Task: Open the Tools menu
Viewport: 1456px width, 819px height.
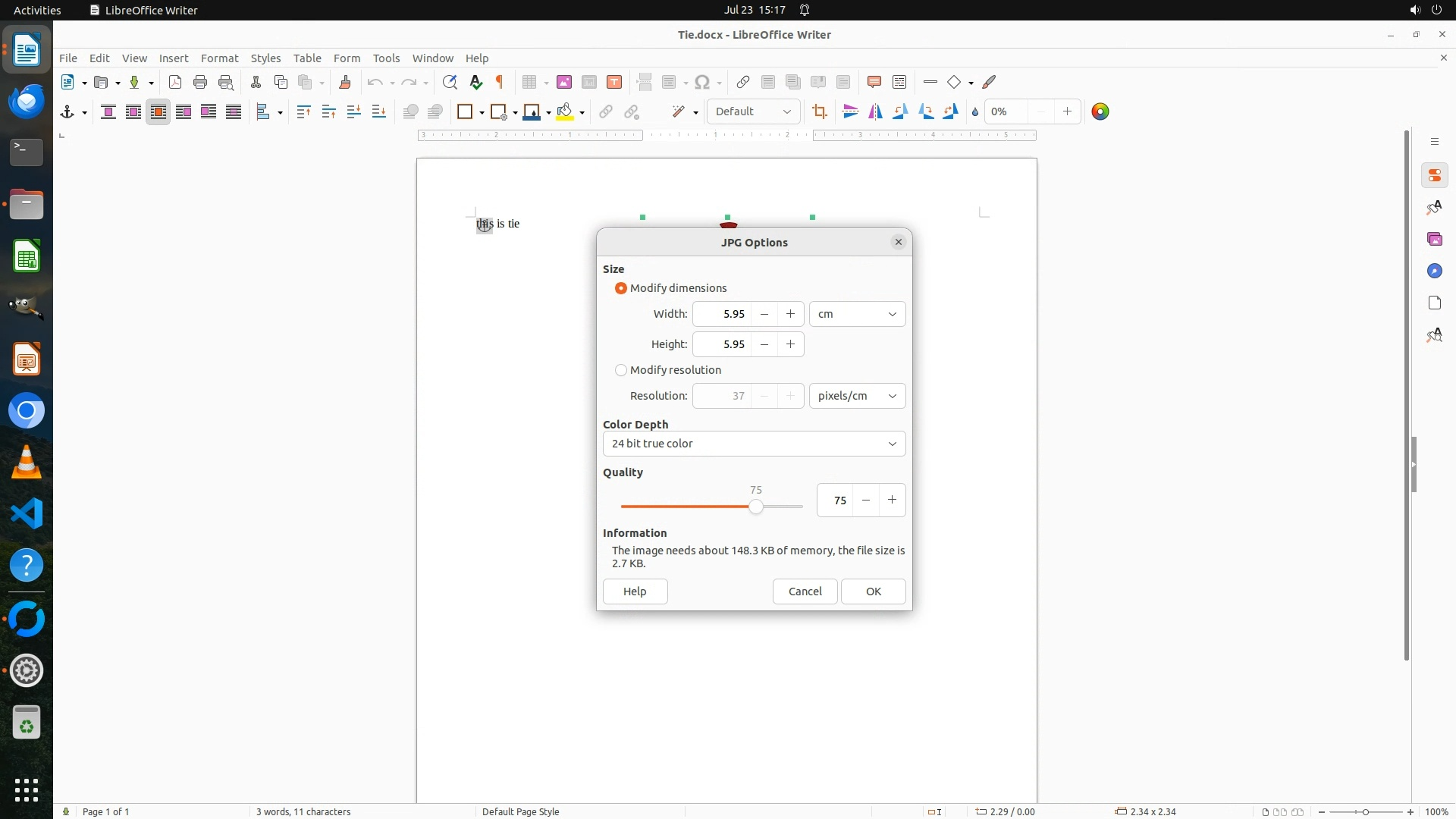Action: pos(386,58)
